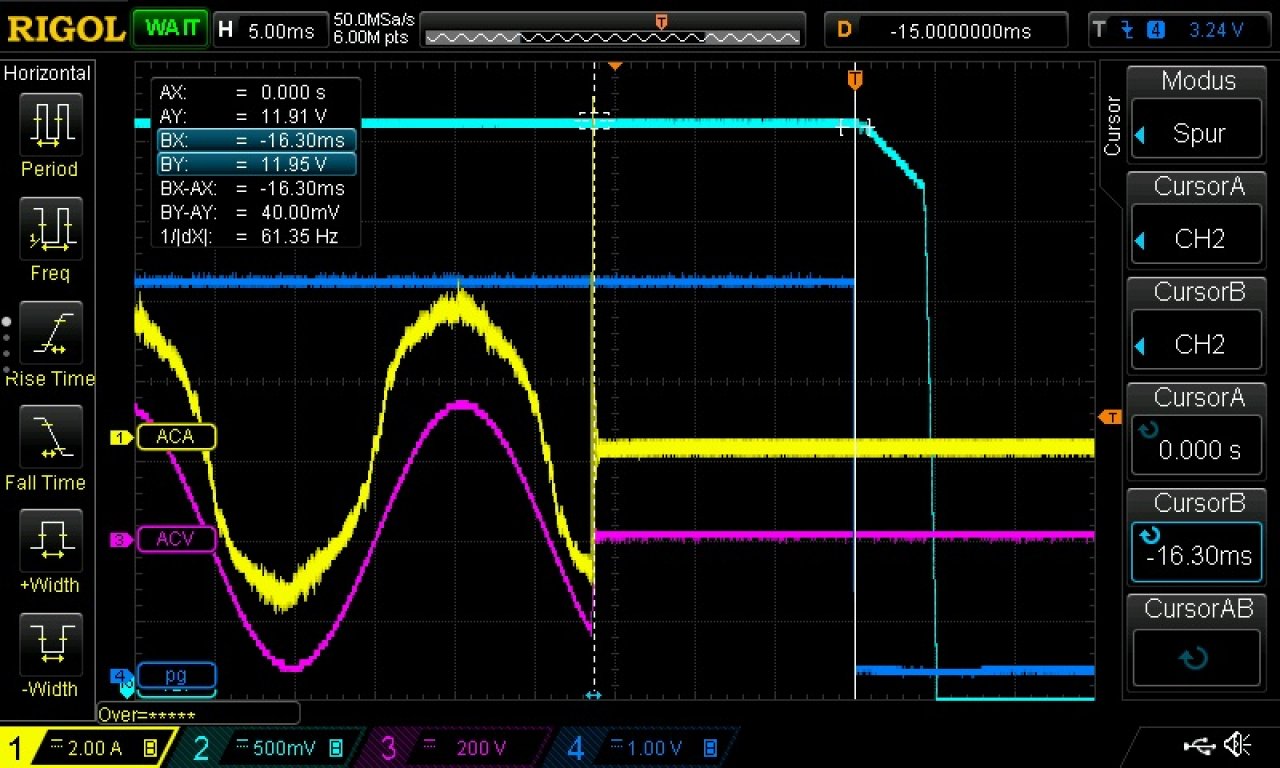
Task: Select the Fall Time measurement icon
Action: tap(50, 439)
